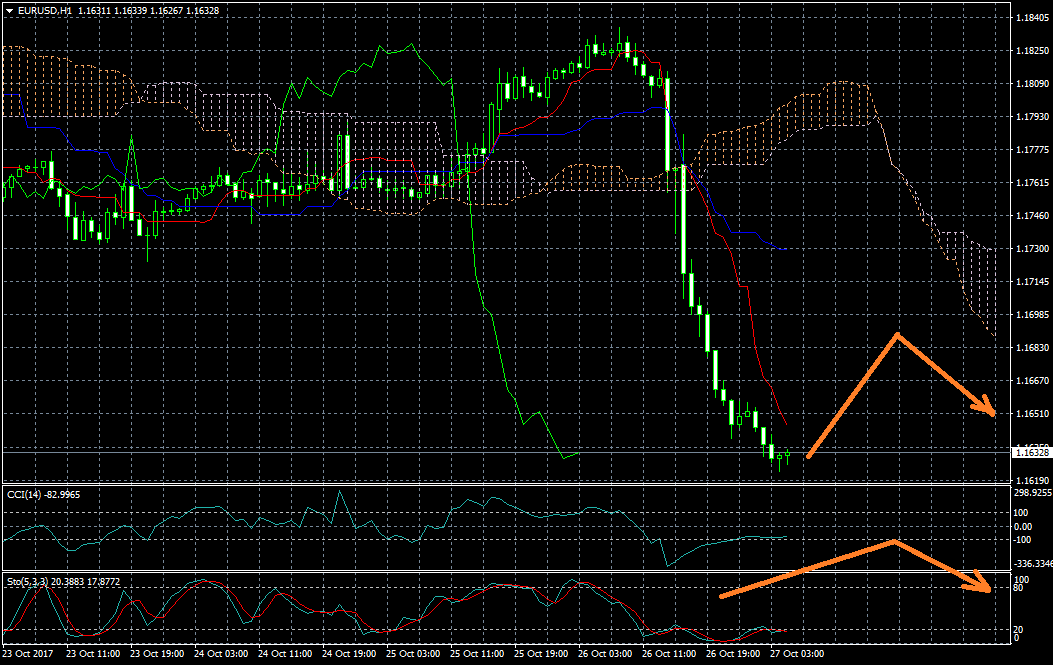Click the upper orange arrowhead on price chart
Image resolution: width=1053 pixels, height=665 pixels.
(989, 411)
